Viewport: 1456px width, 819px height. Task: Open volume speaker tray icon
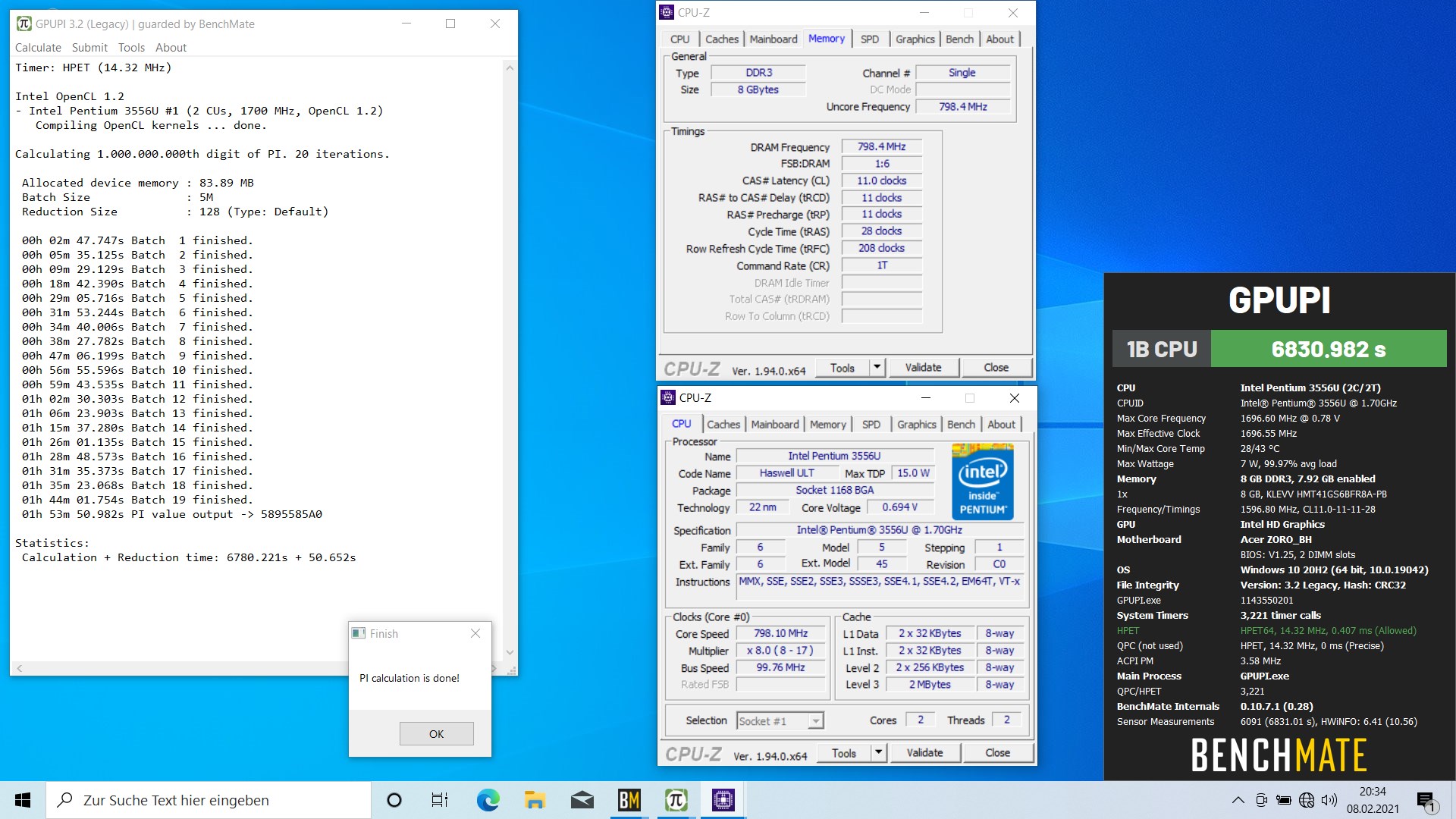point(1329,800)
